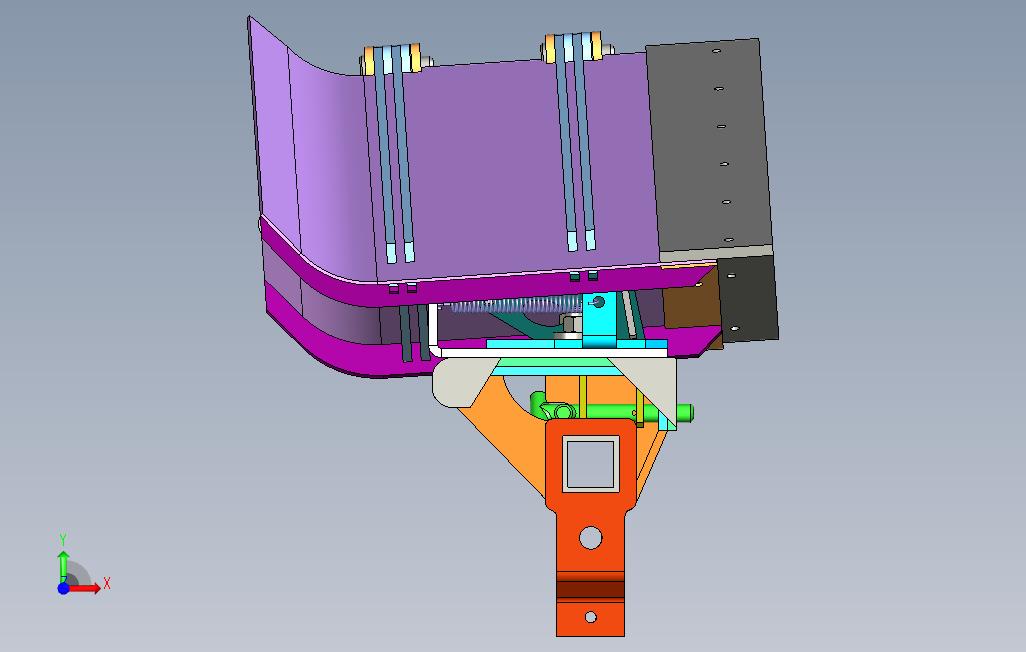
Task: Select the blue Z origin dot of the triad
Action: coord(63,589)
